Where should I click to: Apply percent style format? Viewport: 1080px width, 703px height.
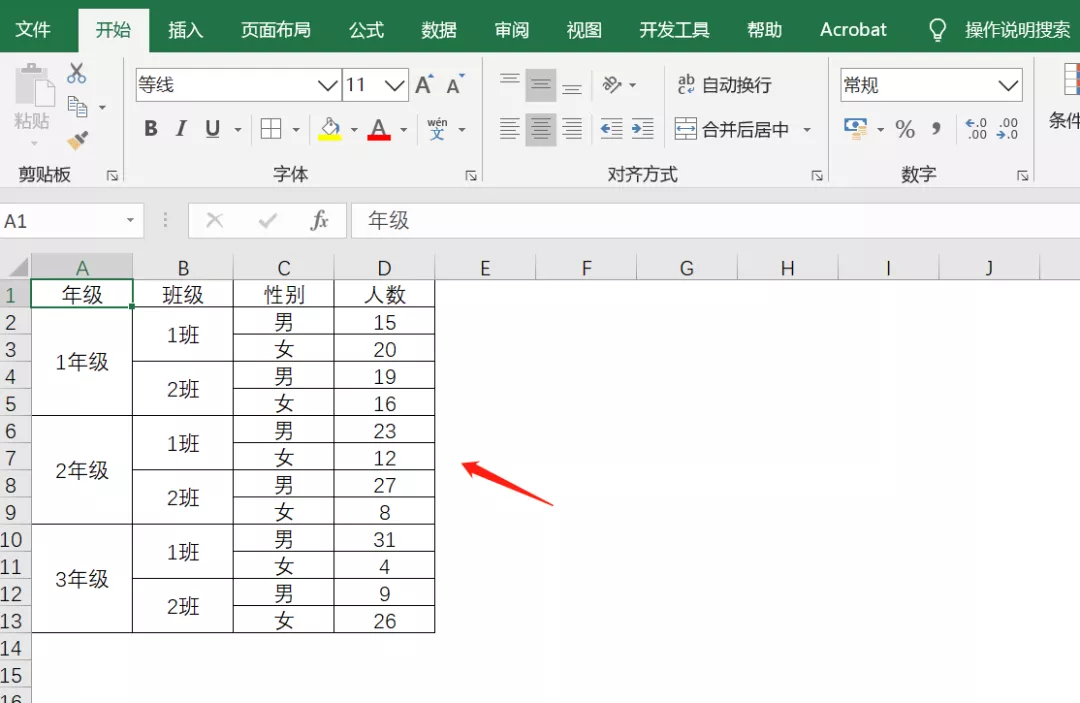[905, 129]
